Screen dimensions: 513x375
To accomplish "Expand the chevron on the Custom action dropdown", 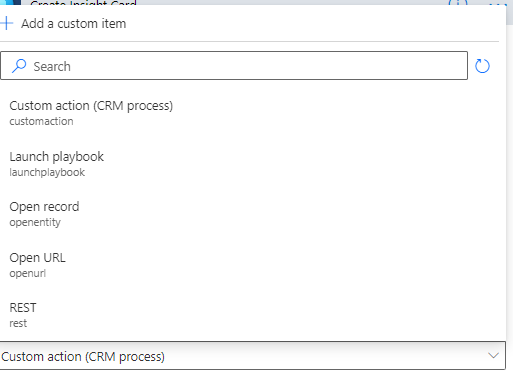I will 493,356.
